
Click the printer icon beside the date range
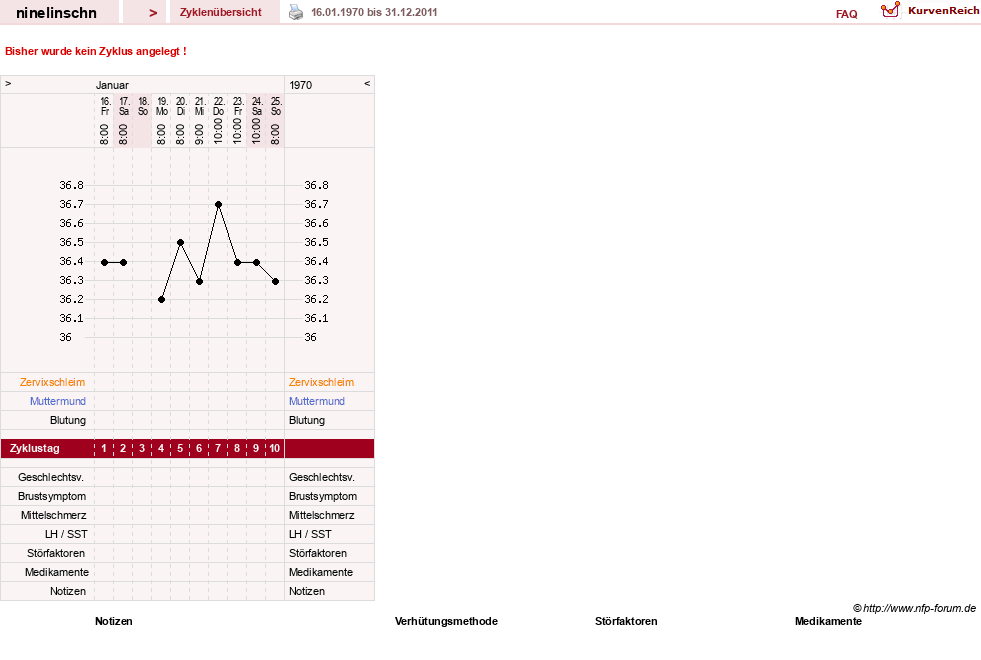point(296,12)
